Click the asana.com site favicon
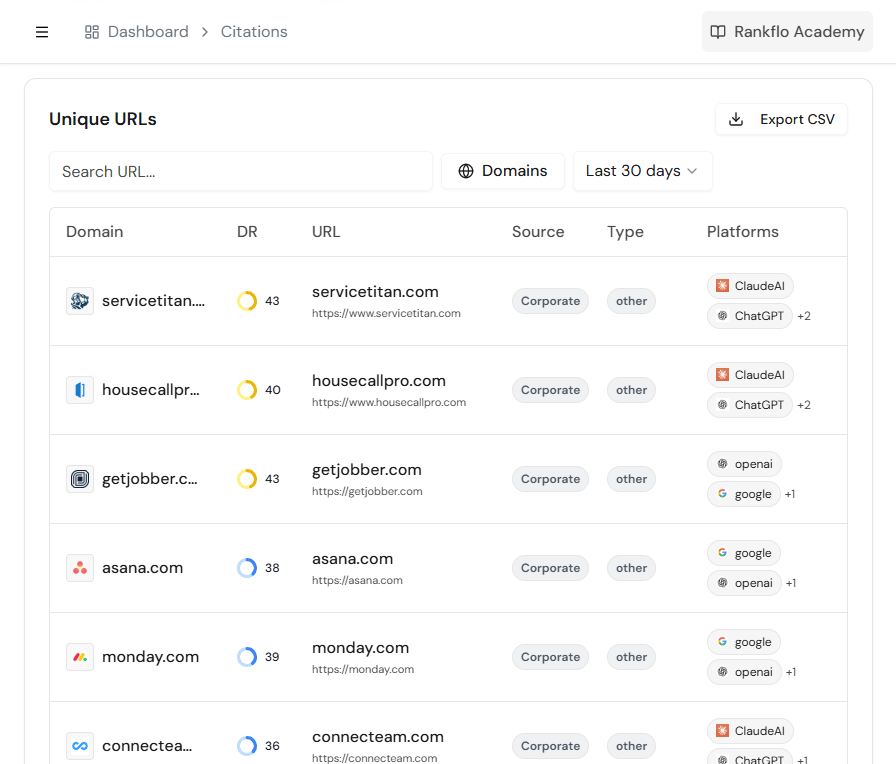 click(x=79, y=567)
